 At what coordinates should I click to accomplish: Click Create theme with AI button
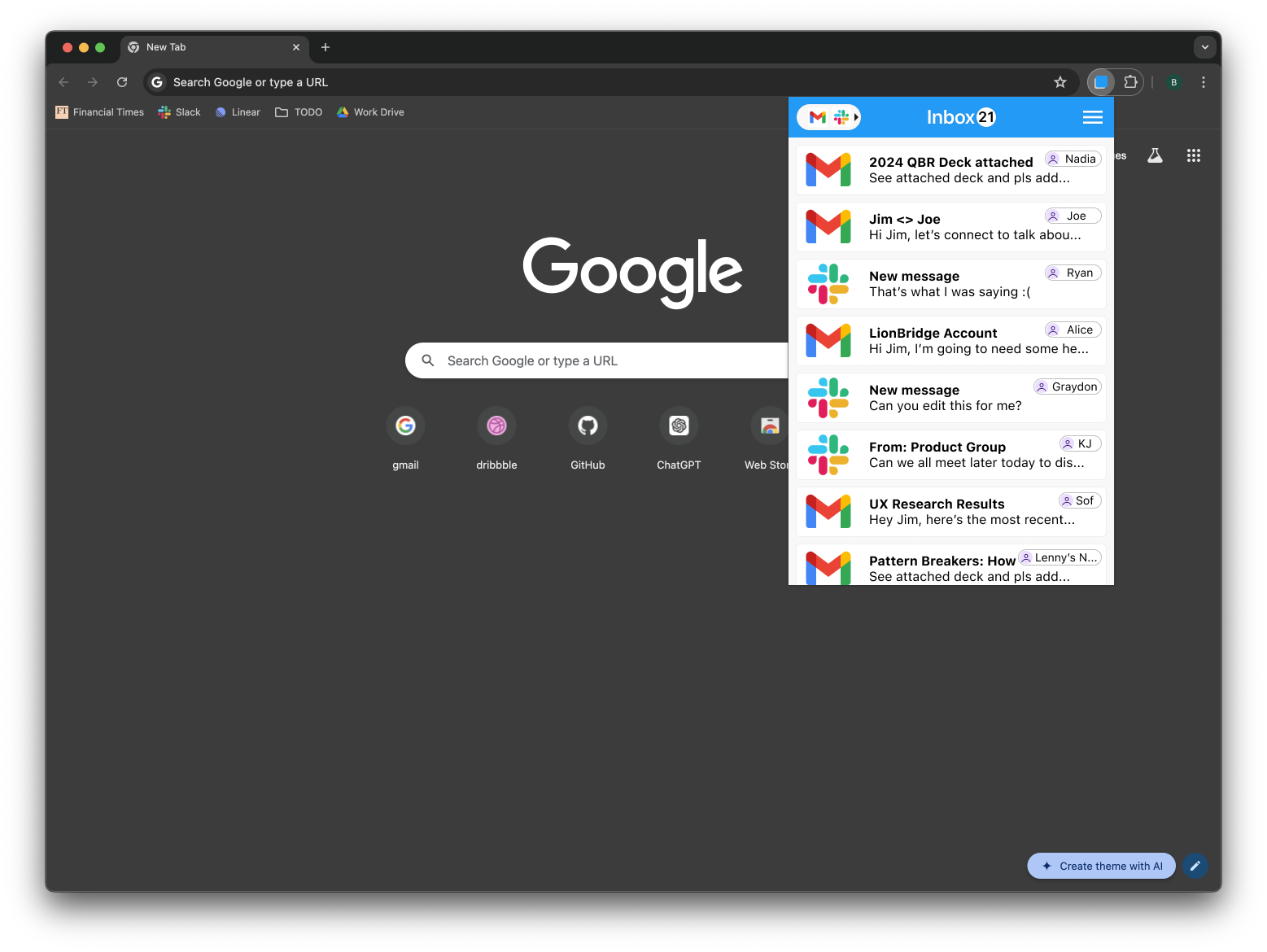pos(1102,866)
